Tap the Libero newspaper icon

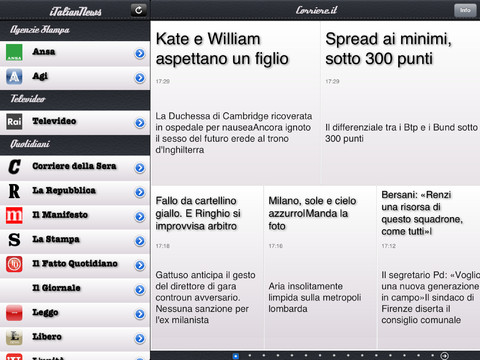tap(14, 337)
